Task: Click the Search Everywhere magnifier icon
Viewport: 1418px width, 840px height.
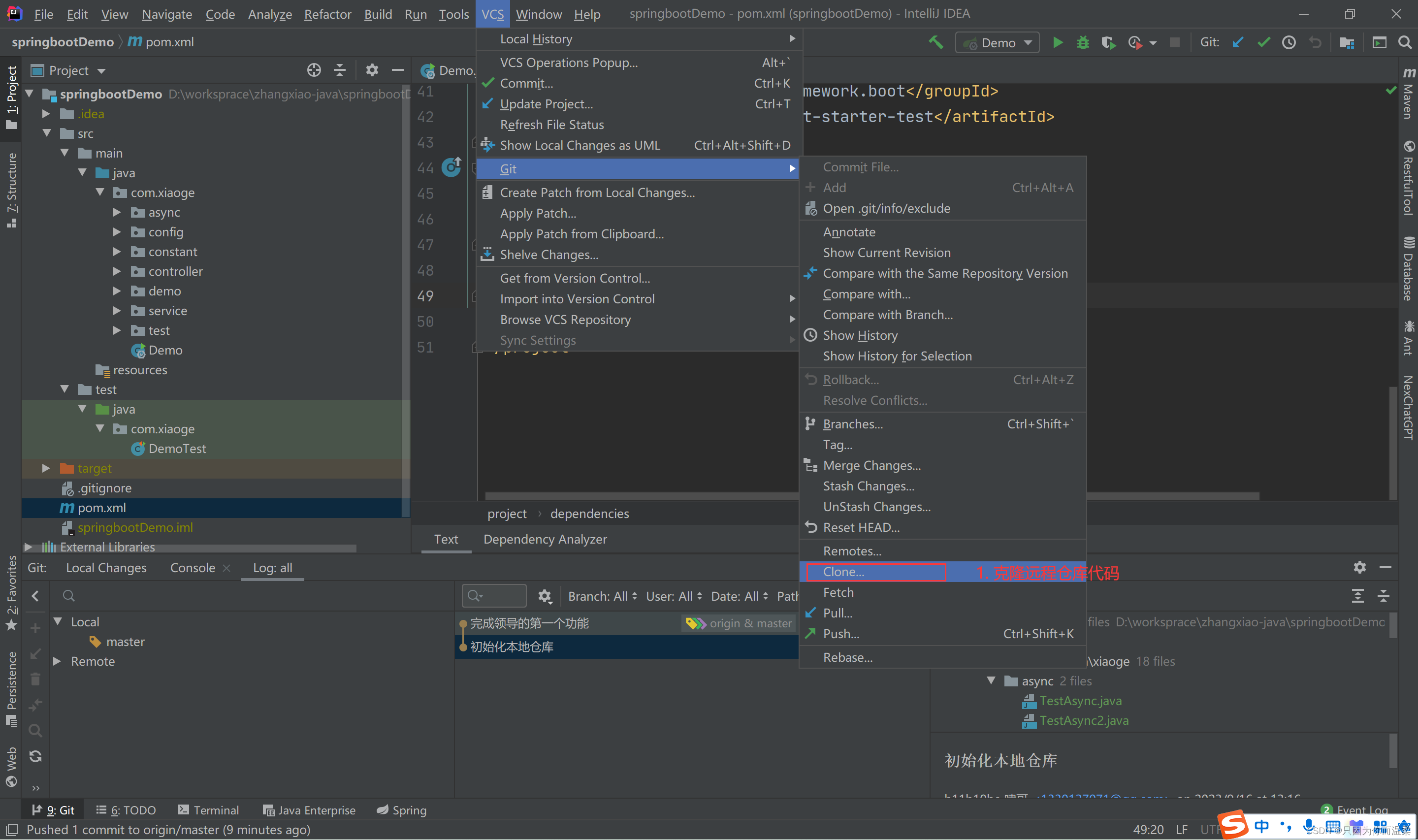Action: (x=1404, y=42)
